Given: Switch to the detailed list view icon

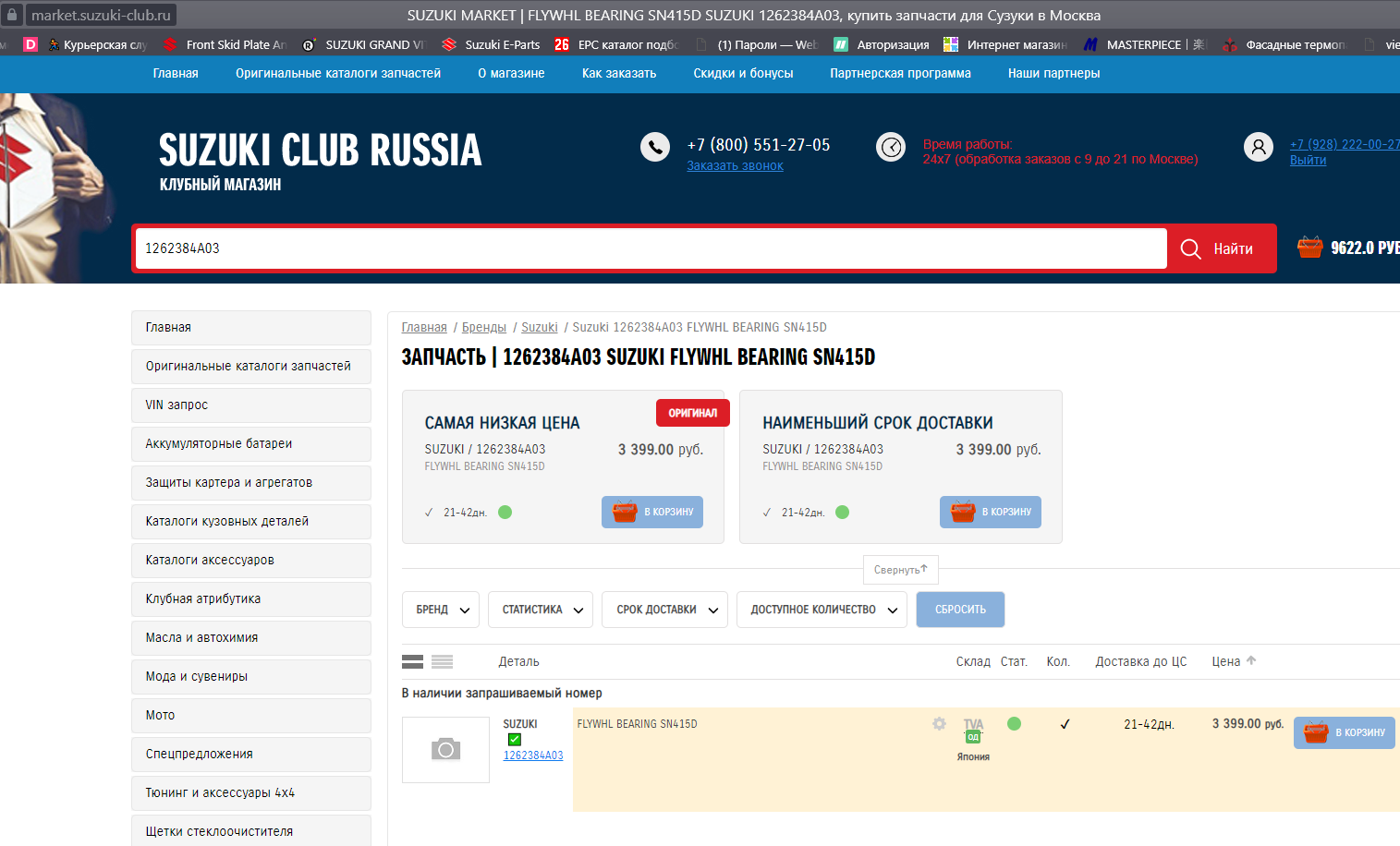Looking at the screenshot, I should pyautogui.click(x=412, y=661).
